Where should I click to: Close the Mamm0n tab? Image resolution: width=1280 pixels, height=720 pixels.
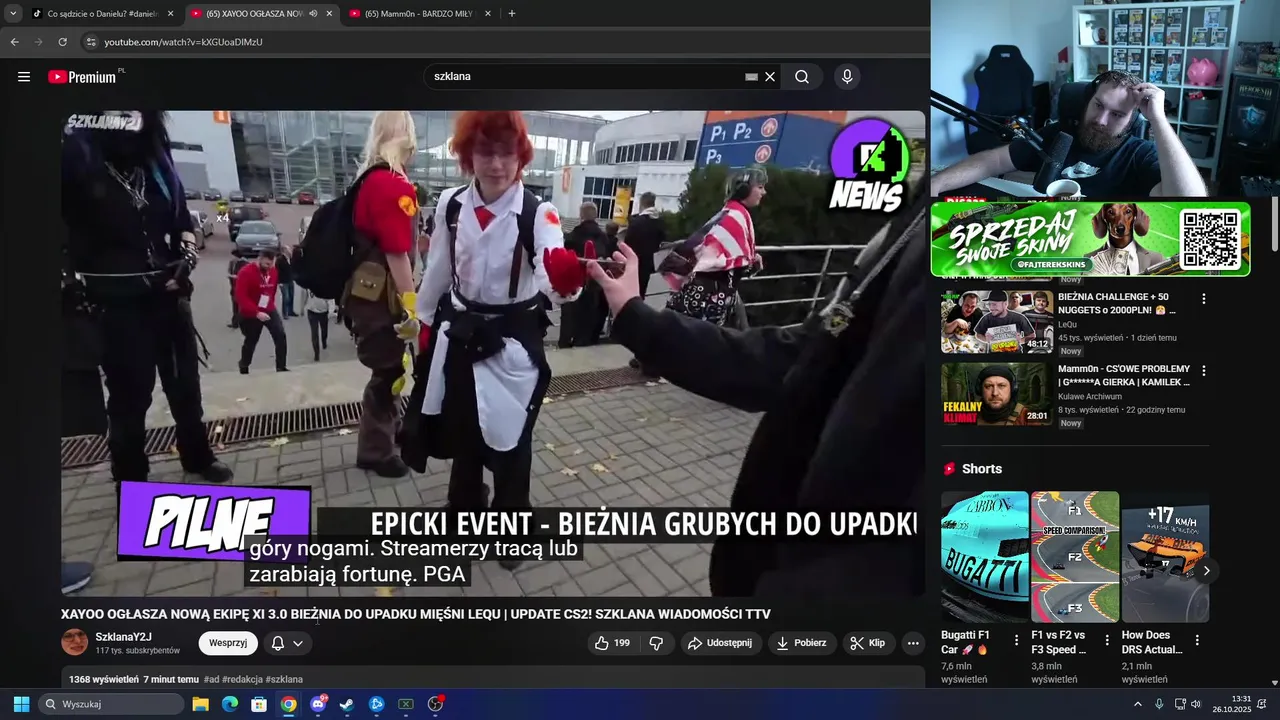click(x=487, y=14)
